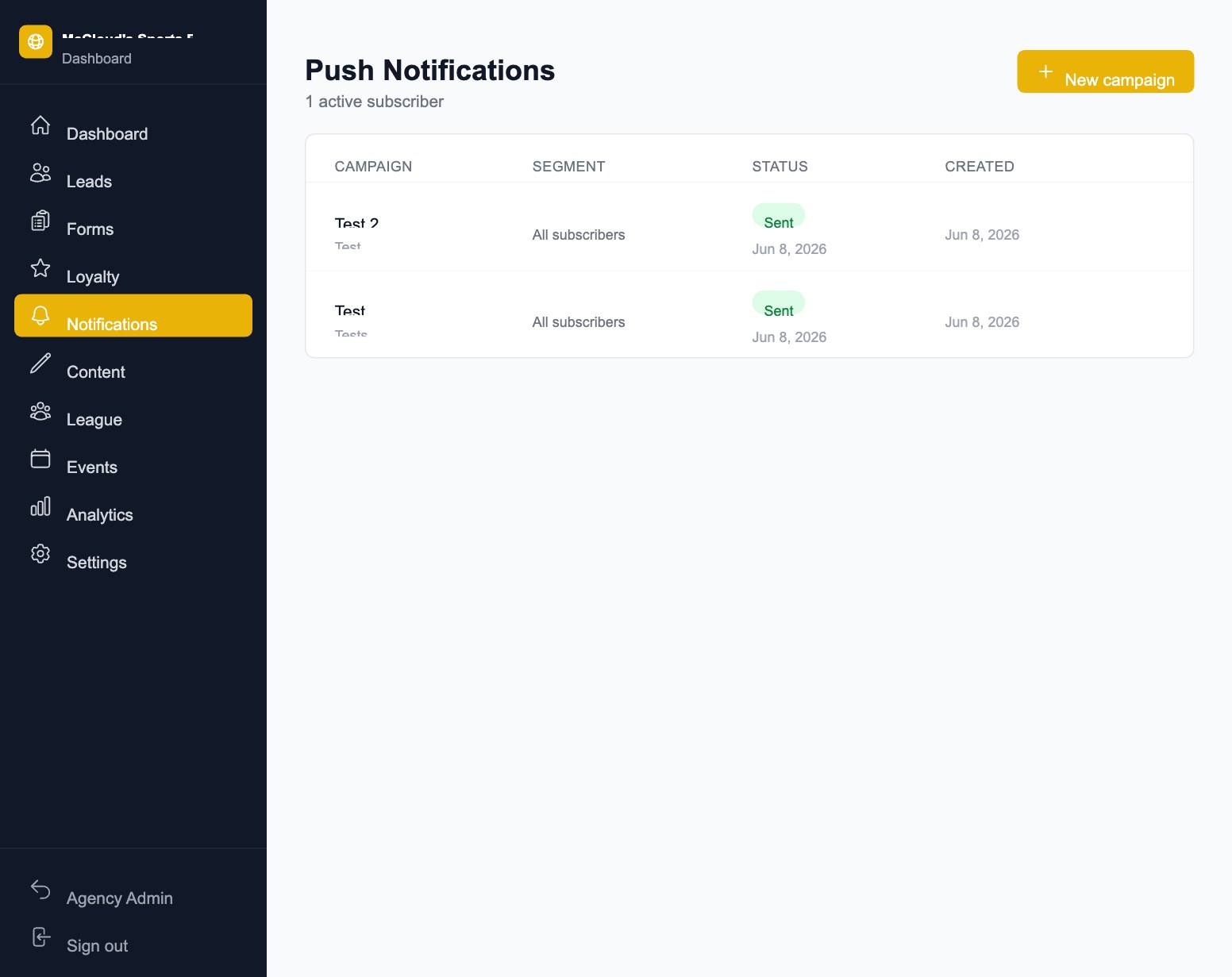Select the Notifications menu item
This screenshot has width=1232, height=977.
click(x=133, y=316)
